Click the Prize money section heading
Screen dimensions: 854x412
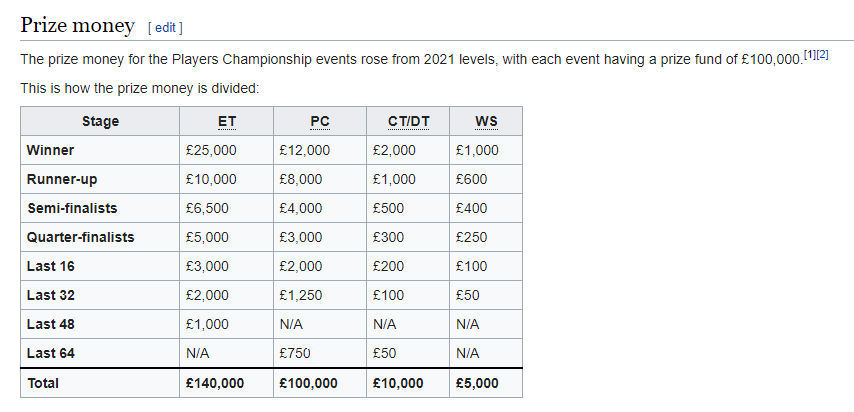[77, 26]
